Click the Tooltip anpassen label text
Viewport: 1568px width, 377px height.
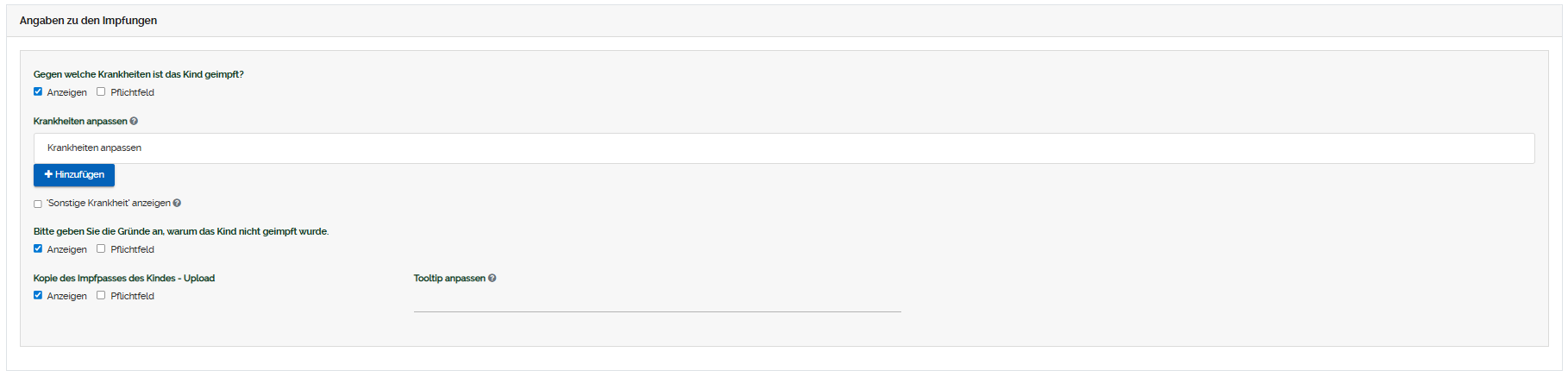coord(448,278)
